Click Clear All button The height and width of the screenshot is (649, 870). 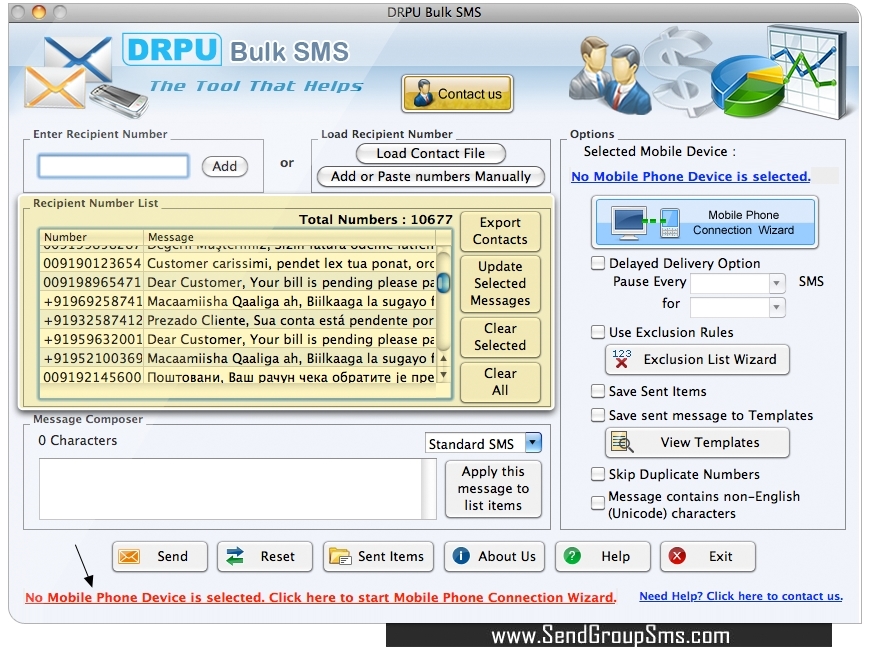tap(500, 382)
